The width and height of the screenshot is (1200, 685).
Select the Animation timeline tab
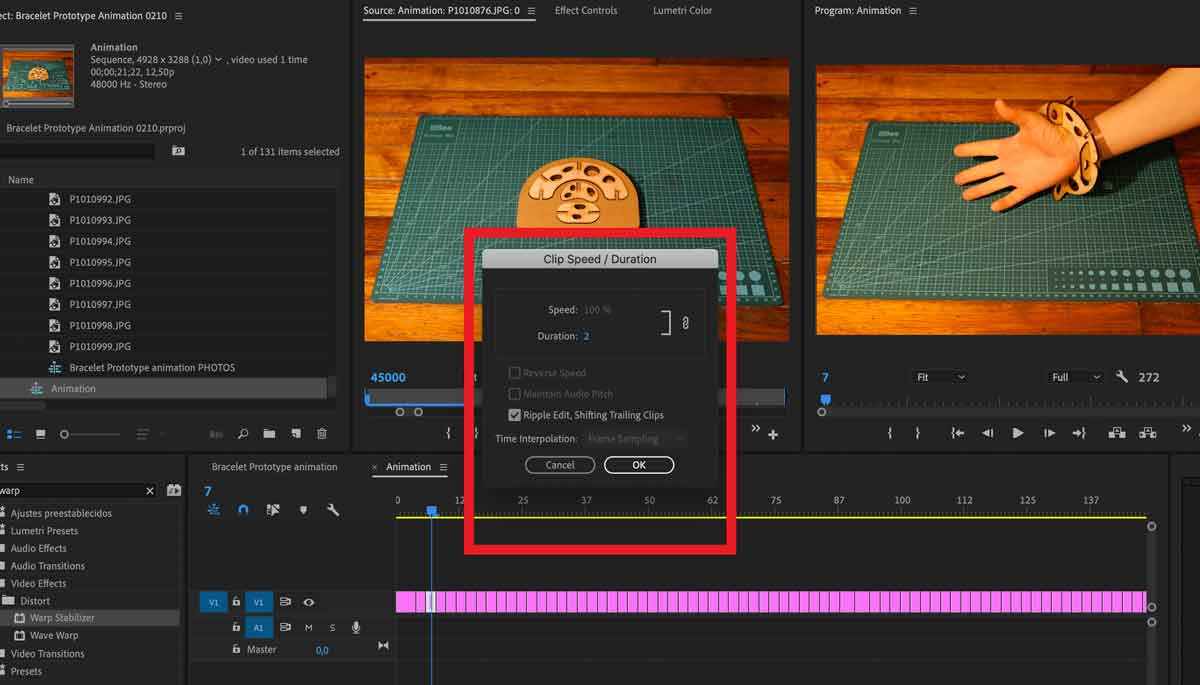(408, 467)
